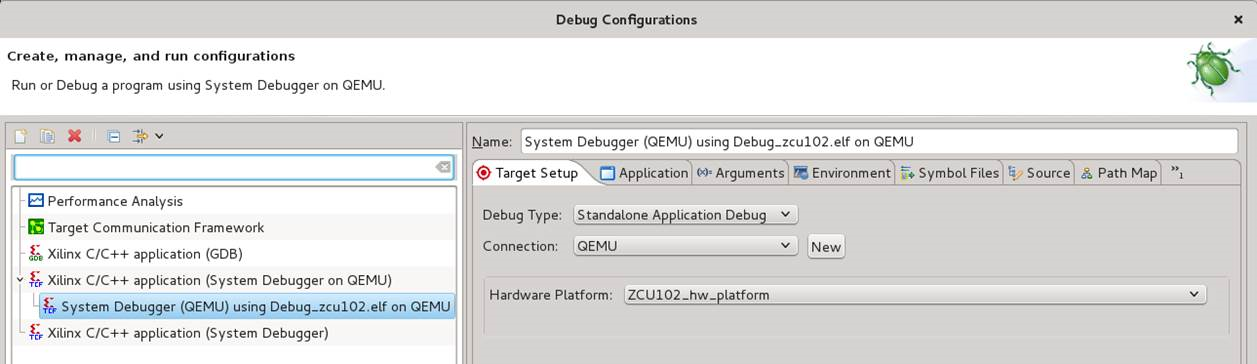Collapse Xilinx System Debugger on QEMU node
This screenshot has width=1257, height=364.
tap(20, 279)
